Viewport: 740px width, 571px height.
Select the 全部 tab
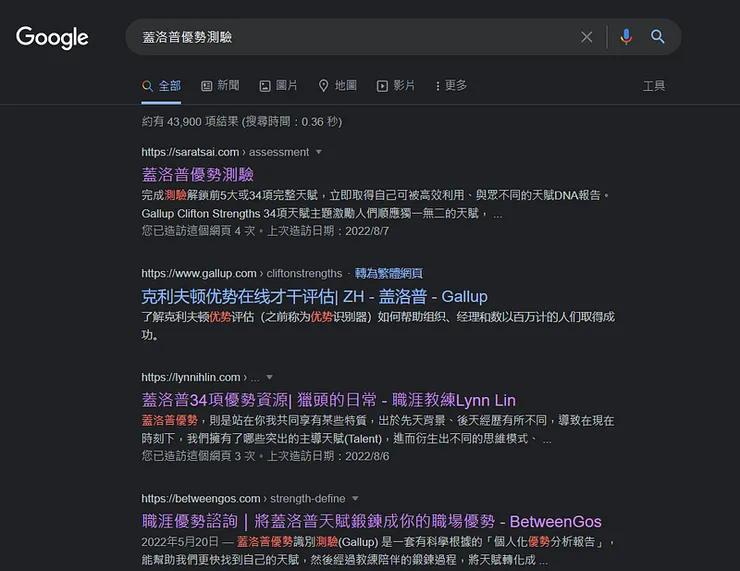161,86
